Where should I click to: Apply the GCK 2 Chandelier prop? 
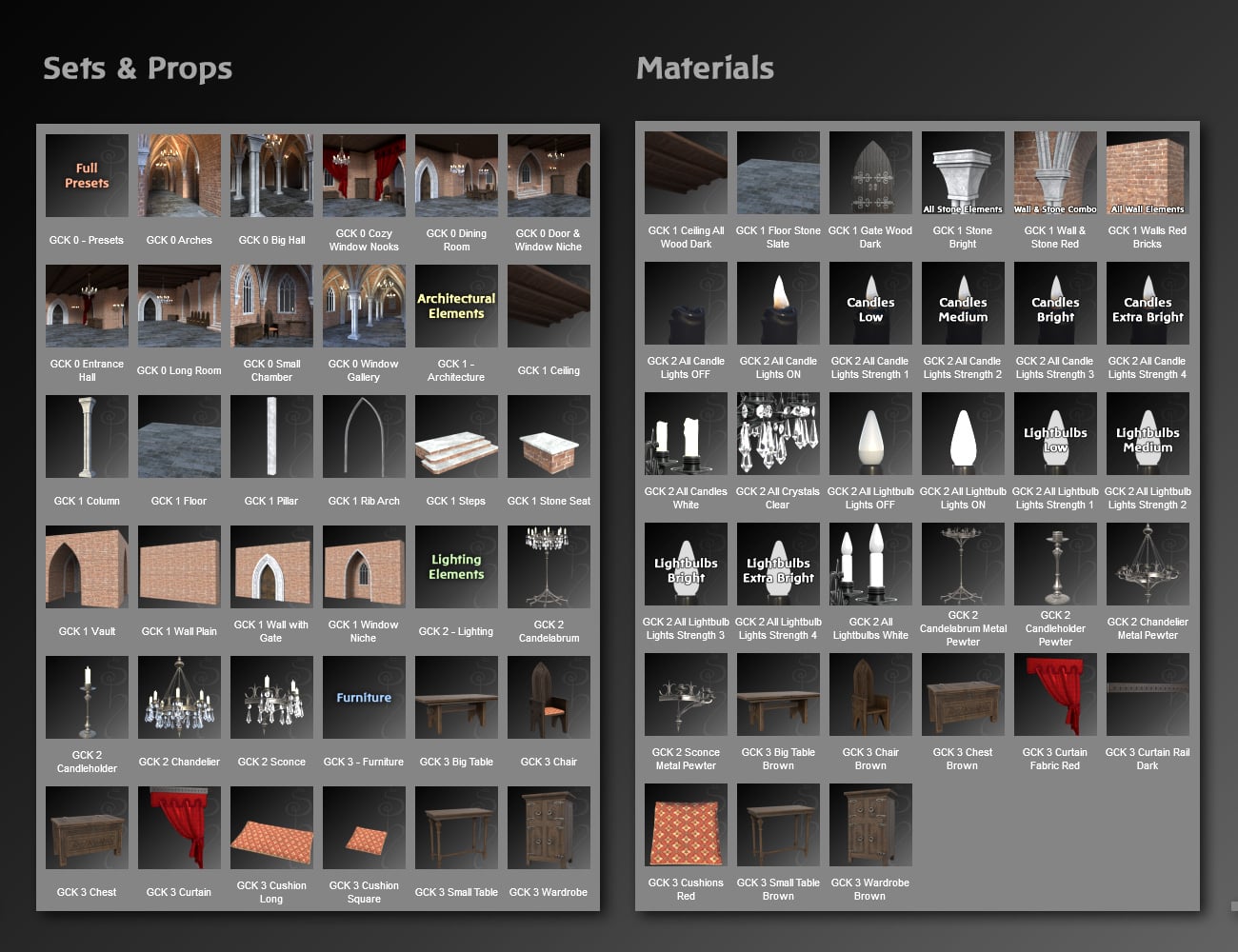[x=178, y=697]
